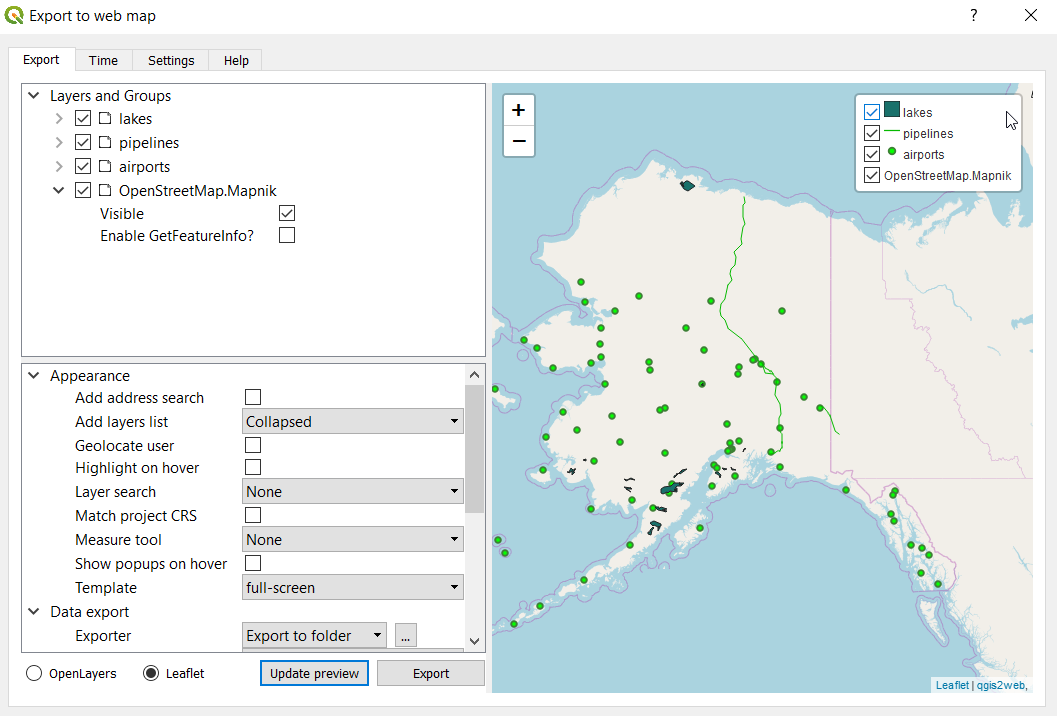The image size is (1057, 716).
Task: Enable Show popups on hover
Action: pos(253,563)
